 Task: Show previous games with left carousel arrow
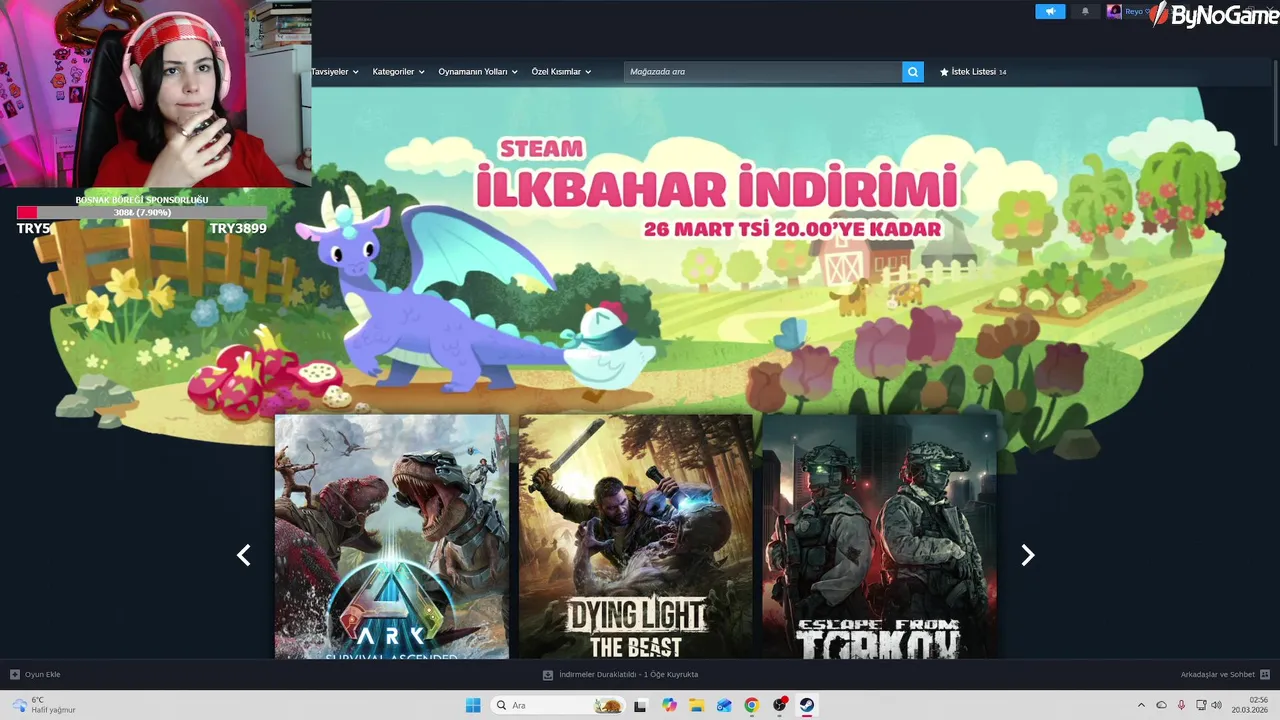[243, 555]
